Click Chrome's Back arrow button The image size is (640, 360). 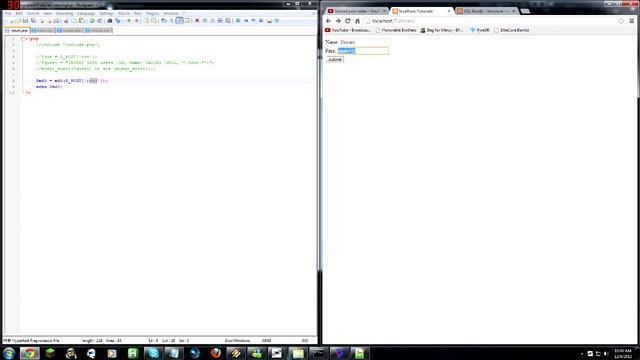coord(329,21)
